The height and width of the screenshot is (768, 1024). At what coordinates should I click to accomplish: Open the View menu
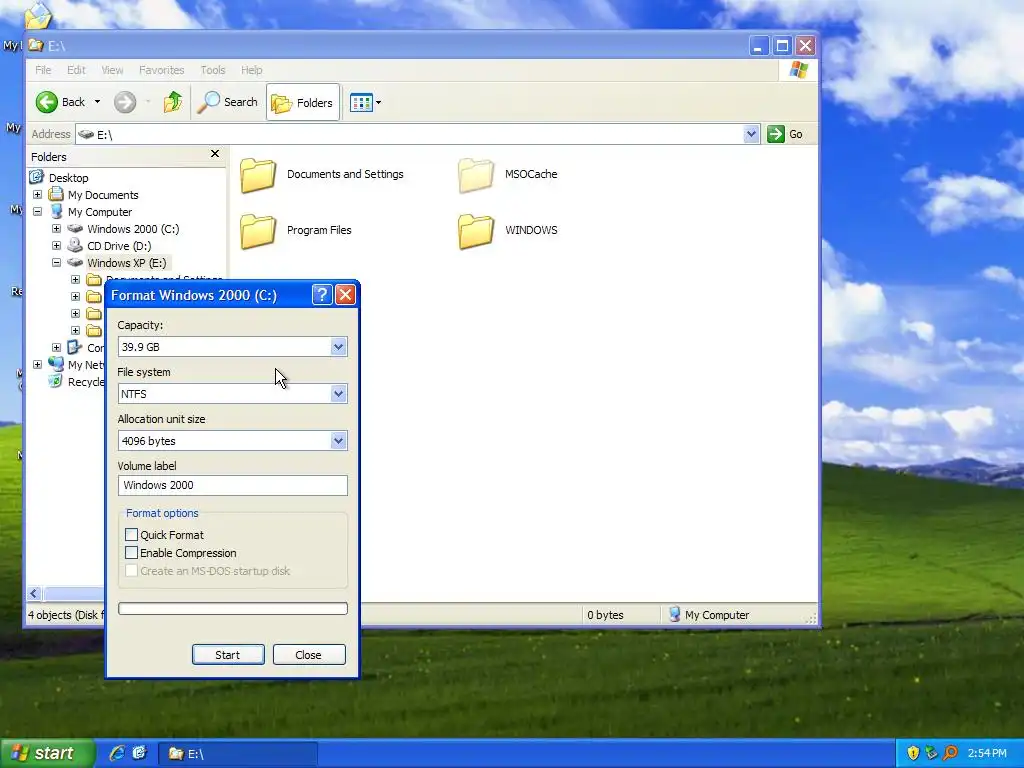112,70
